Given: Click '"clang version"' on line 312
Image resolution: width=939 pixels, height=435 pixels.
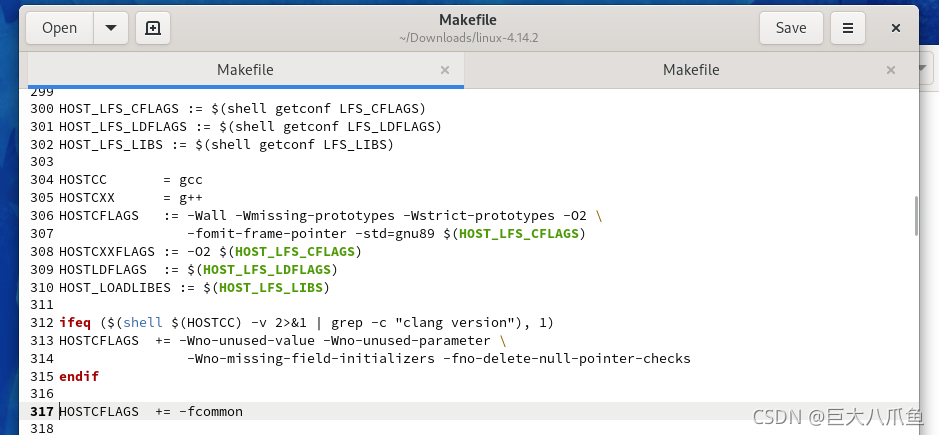Looking at the screenshot, I should 455,322.
